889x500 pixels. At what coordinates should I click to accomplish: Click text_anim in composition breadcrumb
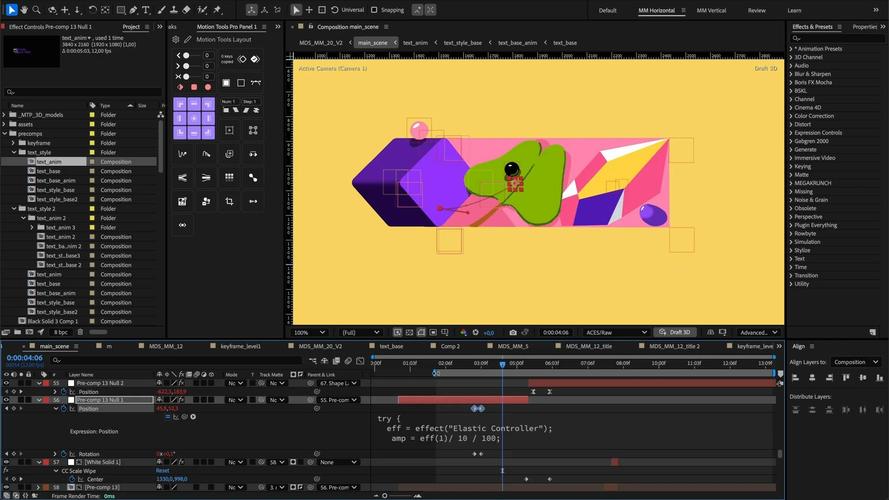(x=415, y=43)
